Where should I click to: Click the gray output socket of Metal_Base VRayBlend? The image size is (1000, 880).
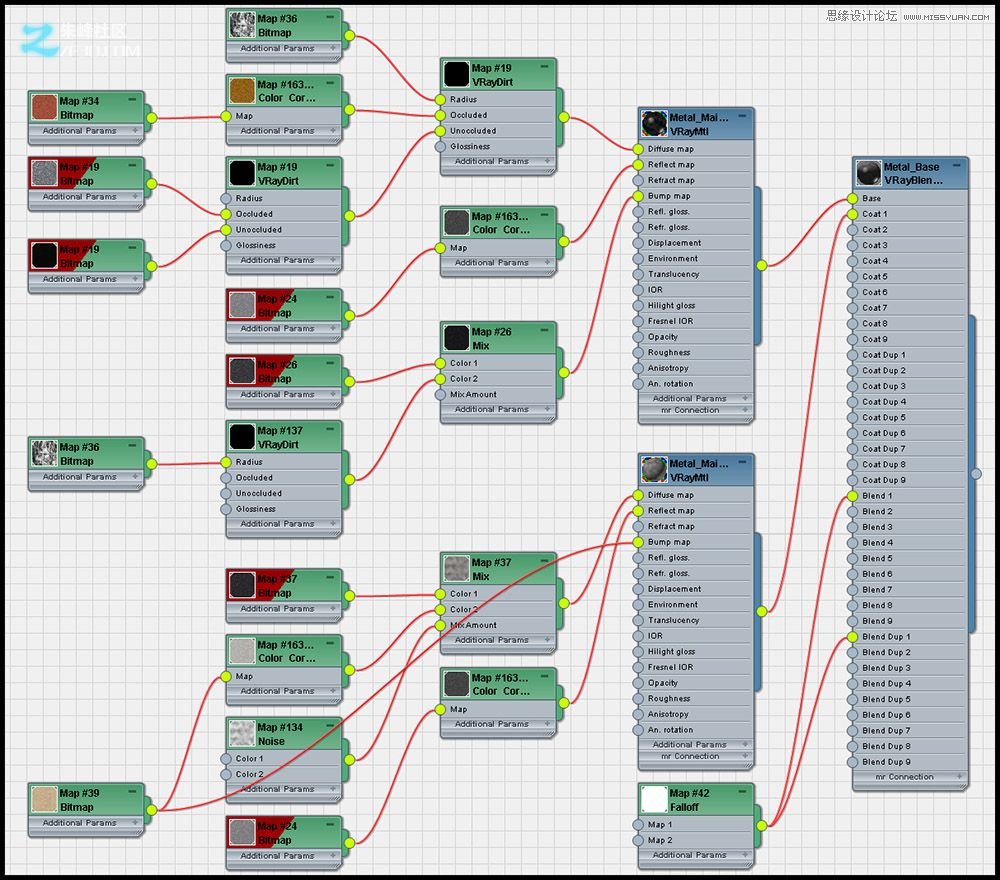(x=976, y=473)
